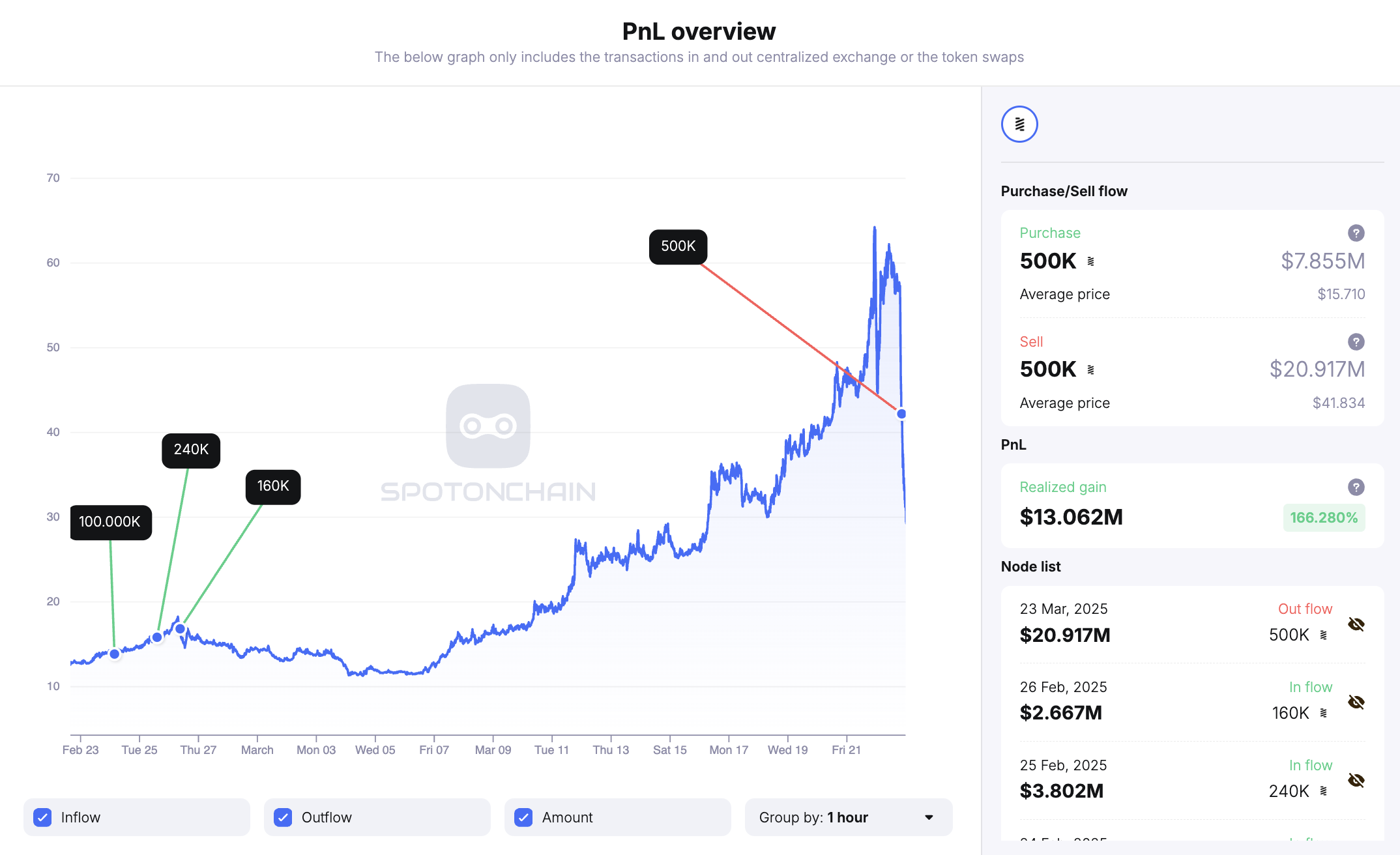Click the 100.000K inflow label on the chart
The width and height of the screenshot is (1400, 855).
click(110, 522)
